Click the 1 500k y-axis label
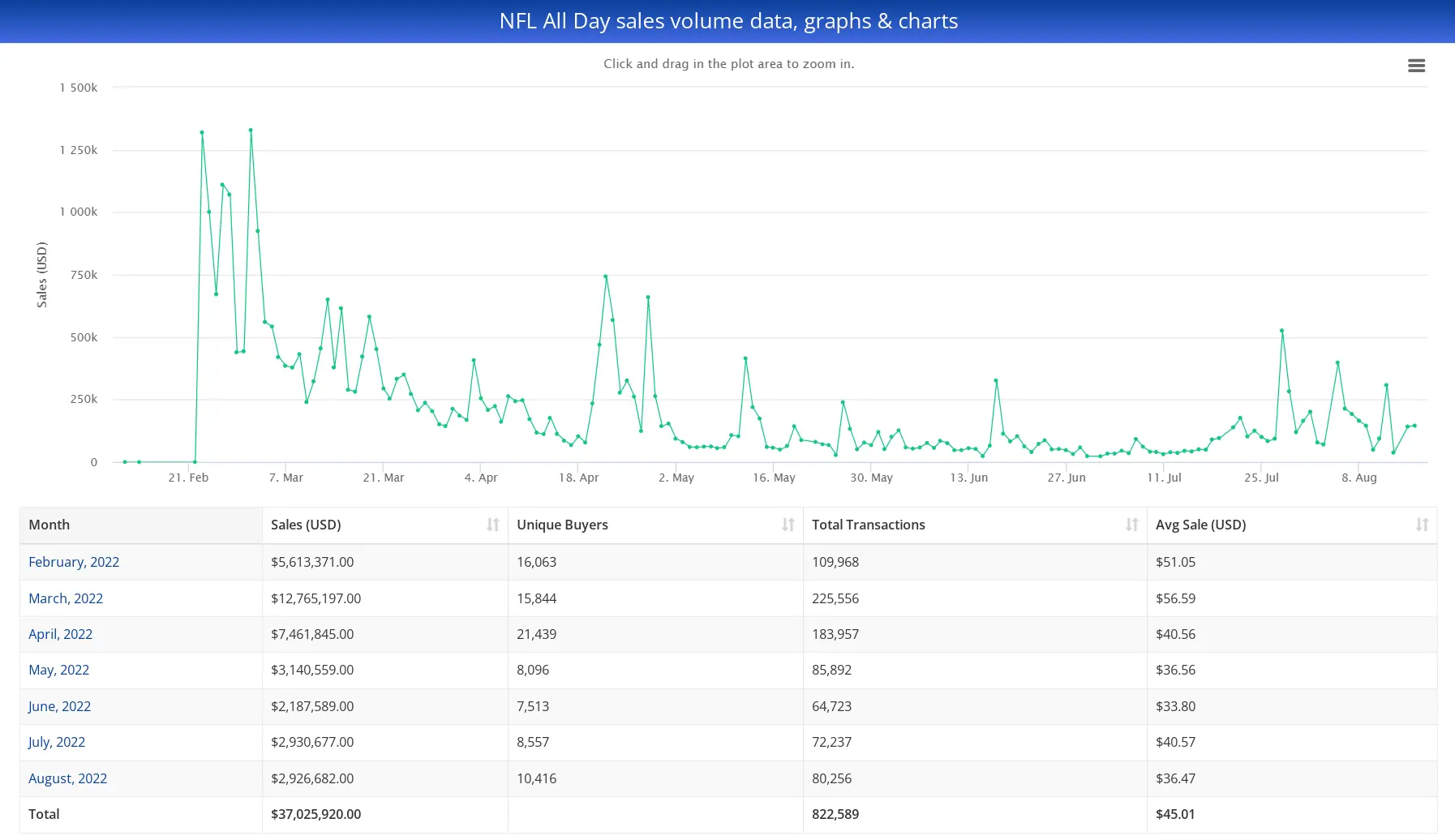Screen dimensions: 1455x840 click(x=79, y=88)
